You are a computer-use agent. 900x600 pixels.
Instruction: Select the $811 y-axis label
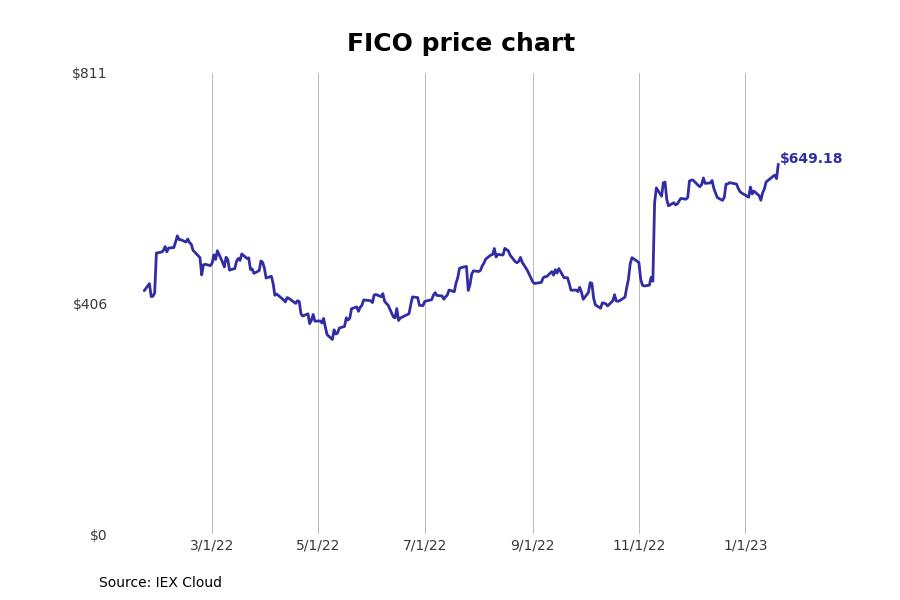[x=89, y=73]
